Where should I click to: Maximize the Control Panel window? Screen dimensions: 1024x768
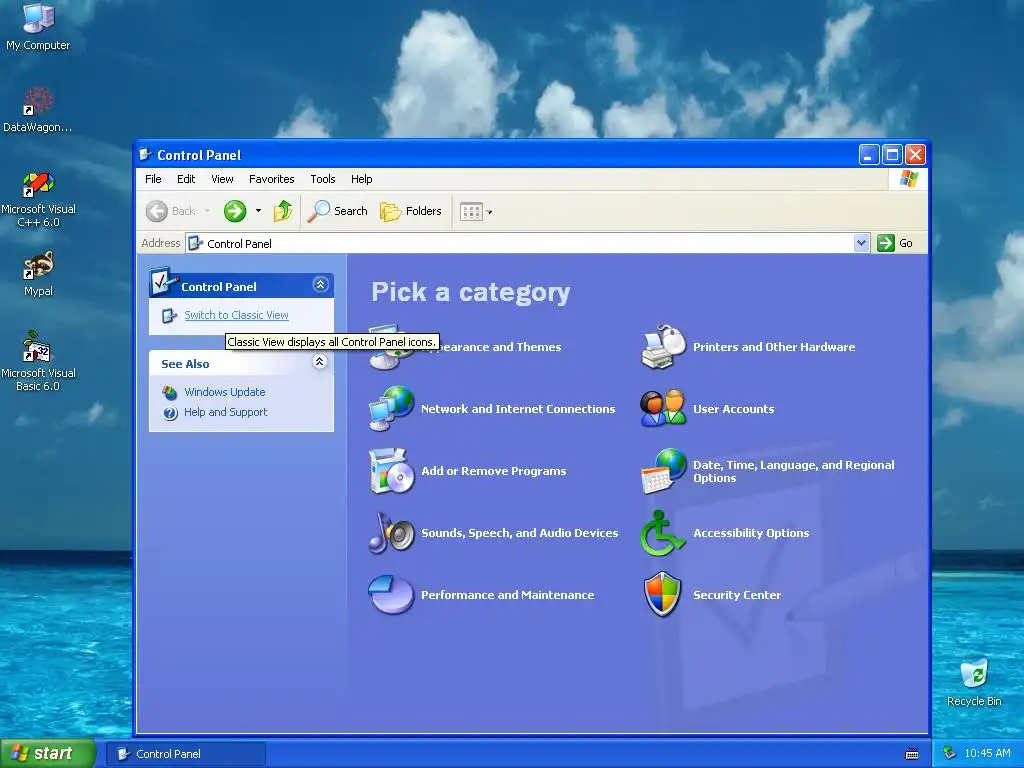pyautogui.click(x=892, y=155)
